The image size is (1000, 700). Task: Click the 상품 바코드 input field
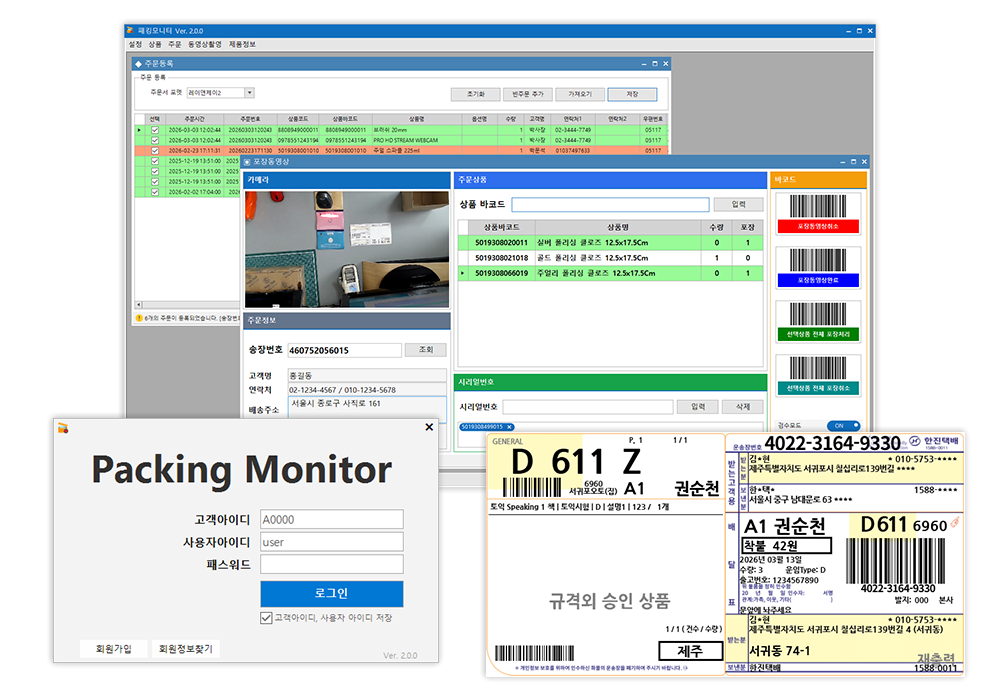coord(608,205)
